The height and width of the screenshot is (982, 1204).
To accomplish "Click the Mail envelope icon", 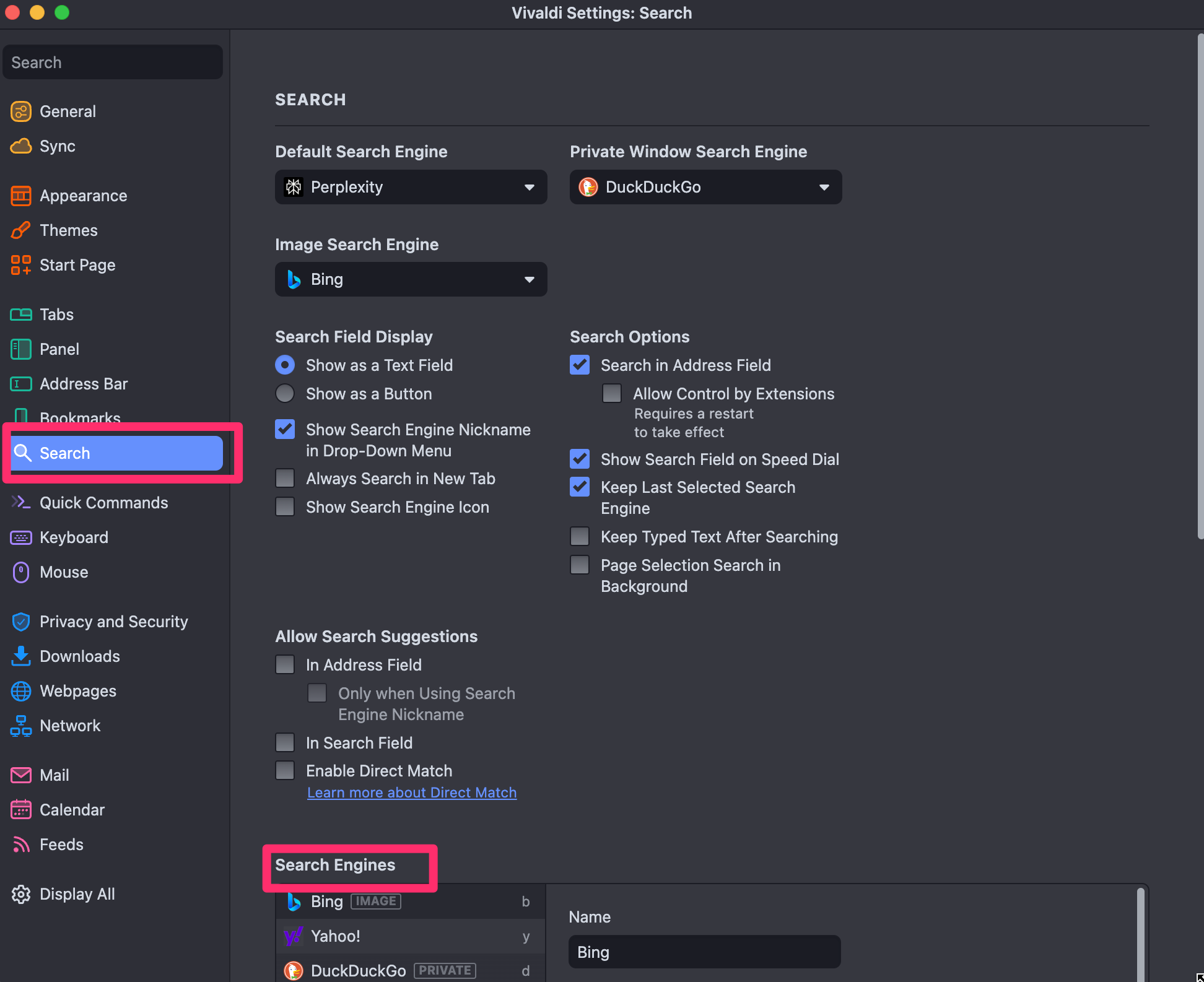I will click(21, 775).
